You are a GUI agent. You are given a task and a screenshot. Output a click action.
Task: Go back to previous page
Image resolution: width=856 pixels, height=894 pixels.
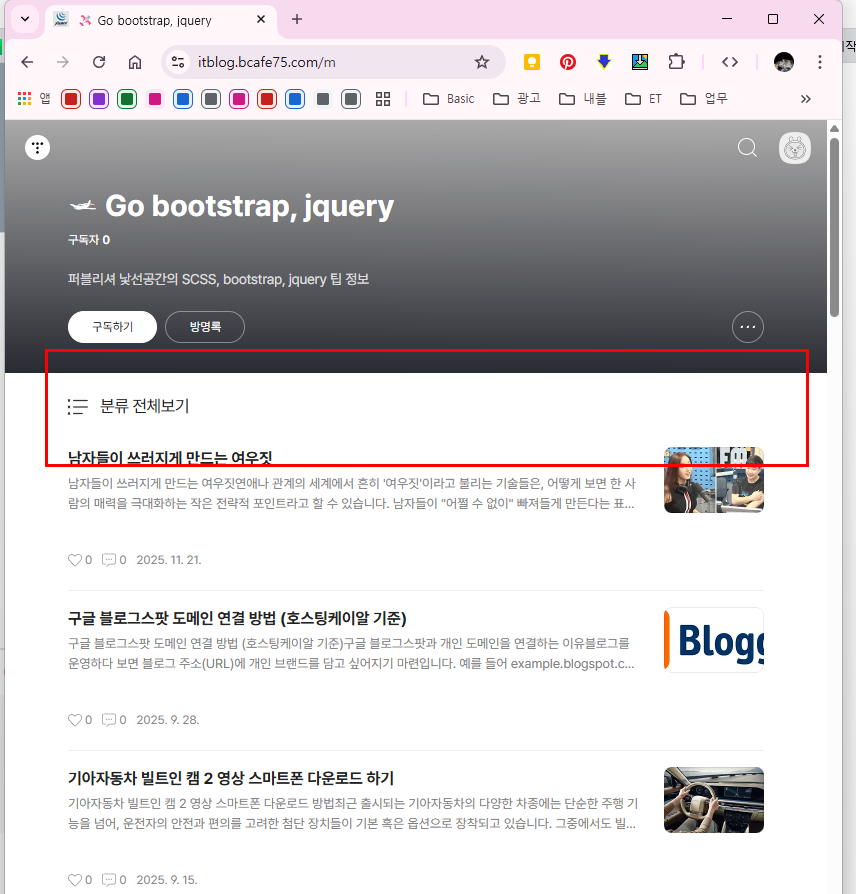27,62
